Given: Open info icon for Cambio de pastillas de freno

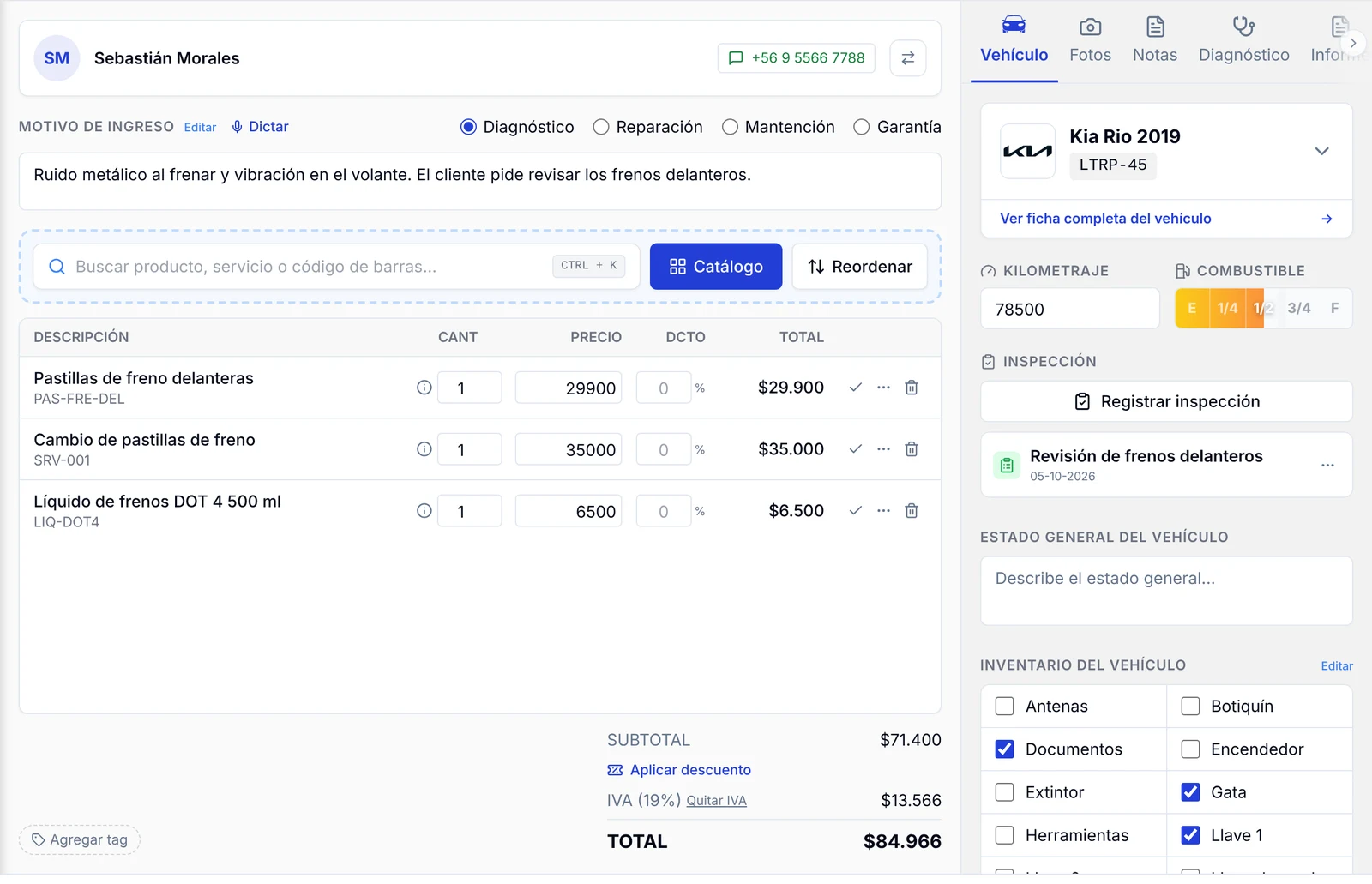Looking at the screenshot, I should click(424, 449).
